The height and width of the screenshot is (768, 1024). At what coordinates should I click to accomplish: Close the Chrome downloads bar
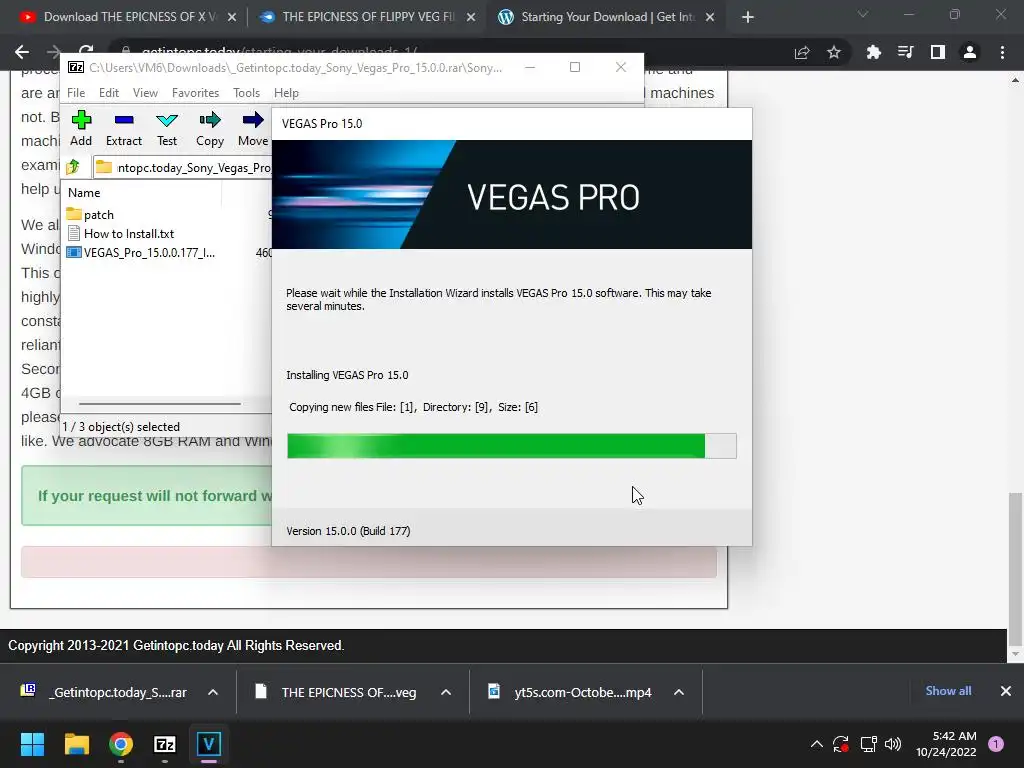point(1006,691)
